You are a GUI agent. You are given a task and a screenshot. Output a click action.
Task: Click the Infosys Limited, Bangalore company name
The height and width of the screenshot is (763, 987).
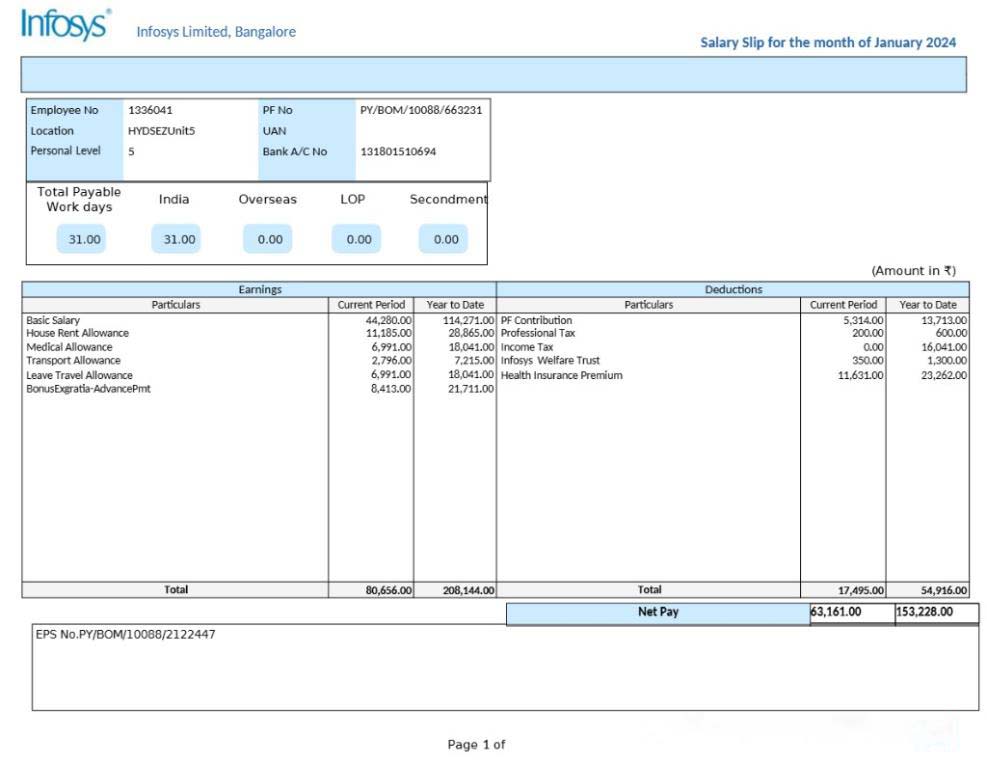coord(216,32)
